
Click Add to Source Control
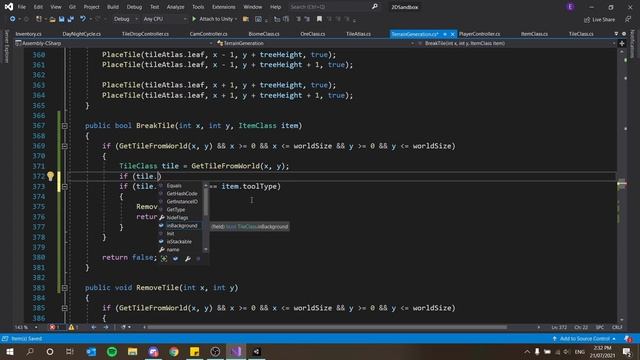point(584,339)
